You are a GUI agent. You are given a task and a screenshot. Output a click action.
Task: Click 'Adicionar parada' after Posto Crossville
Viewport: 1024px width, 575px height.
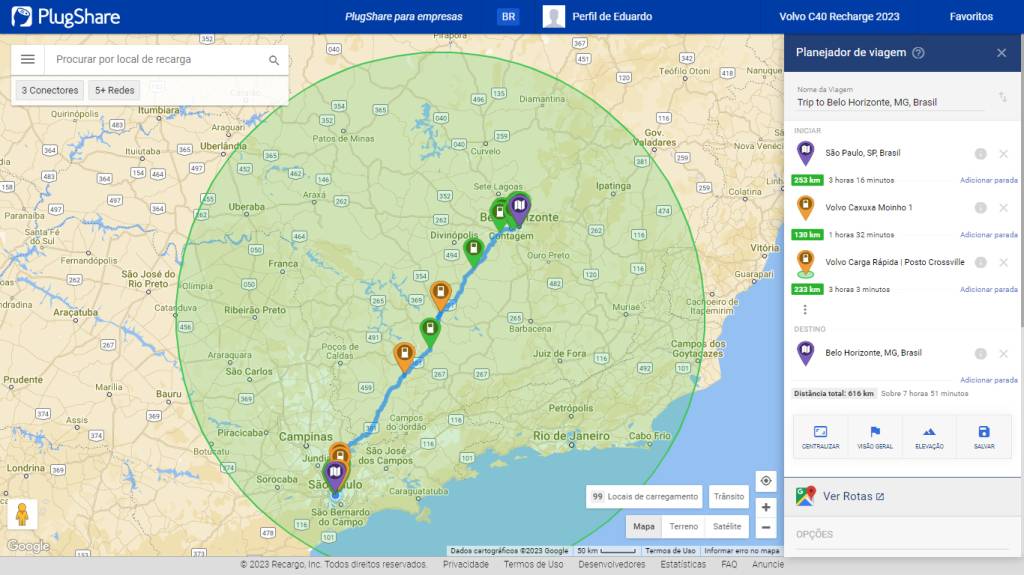click(x=988, y=289)
